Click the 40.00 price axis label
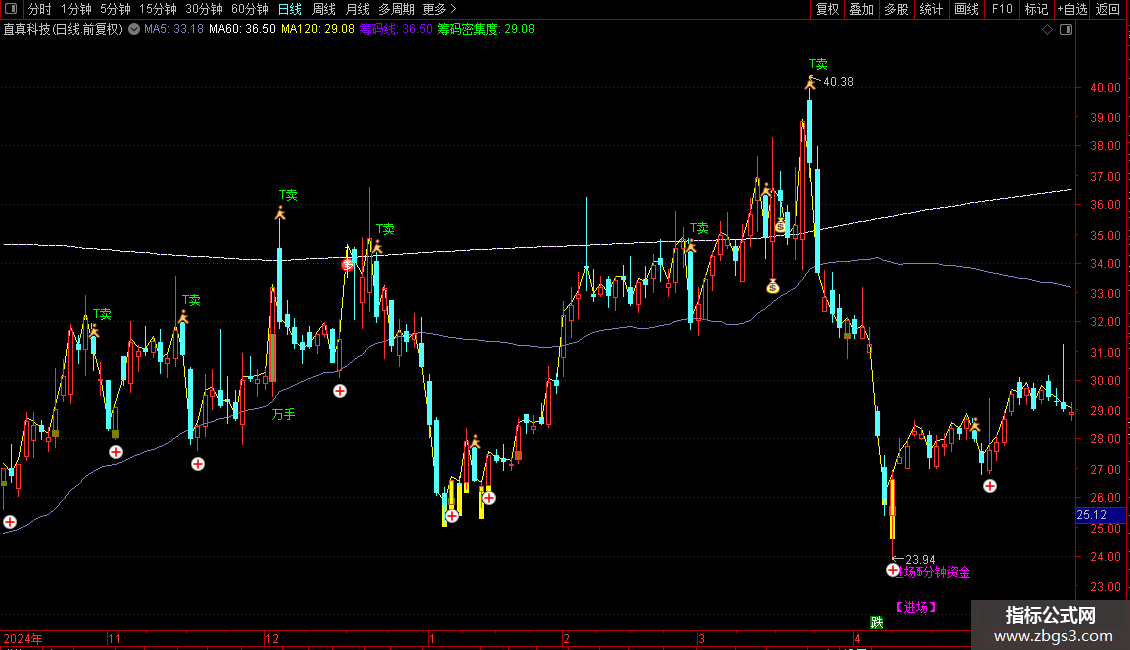Viewport: 1130px width, 650px height. (1105, 87)
